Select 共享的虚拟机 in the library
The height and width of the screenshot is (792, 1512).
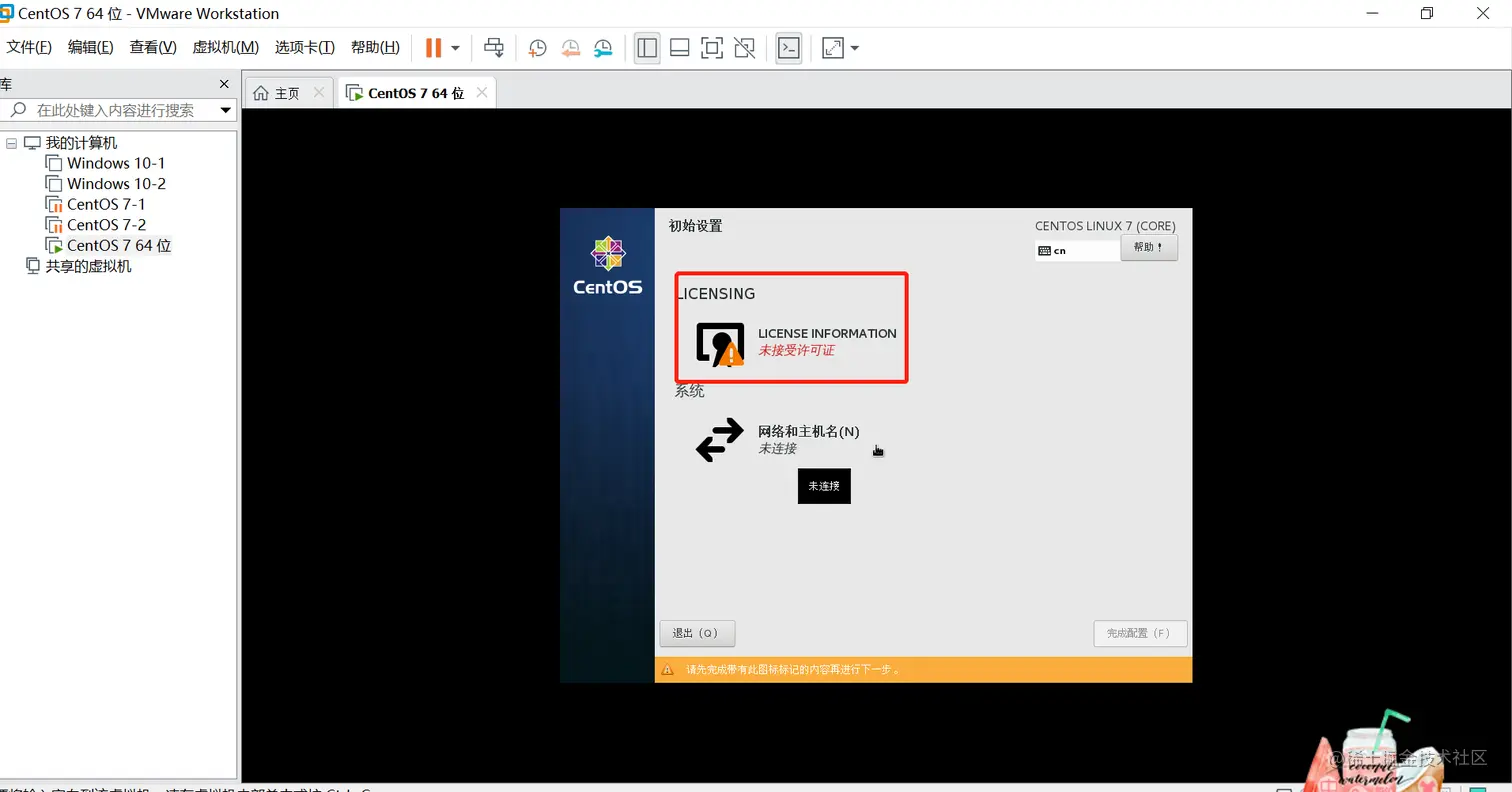click(88, 266)
